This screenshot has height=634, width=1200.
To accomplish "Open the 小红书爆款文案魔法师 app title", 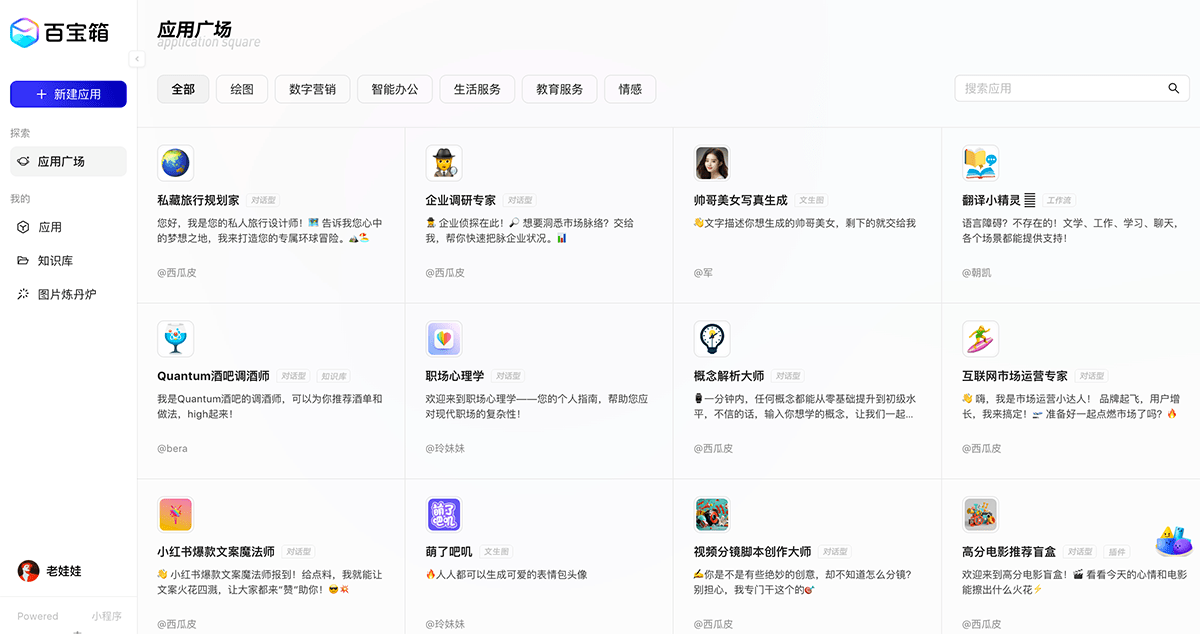I will point(216,552).
